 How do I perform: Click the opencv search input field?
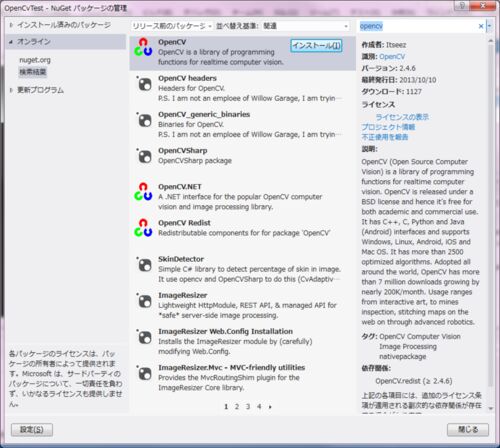click(x=418, y=26)
